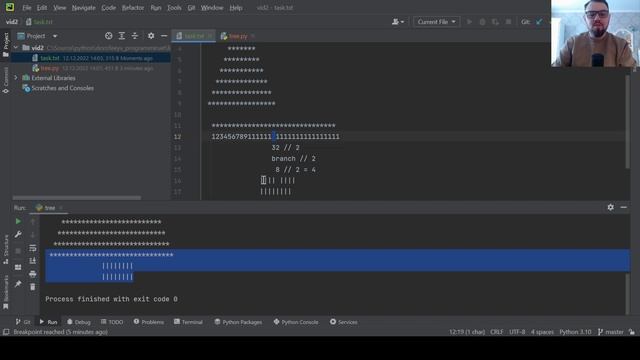Toggle scroll to end of console
Image resolution: width=640 pixels, height=360 pixels.
point(33,260)
